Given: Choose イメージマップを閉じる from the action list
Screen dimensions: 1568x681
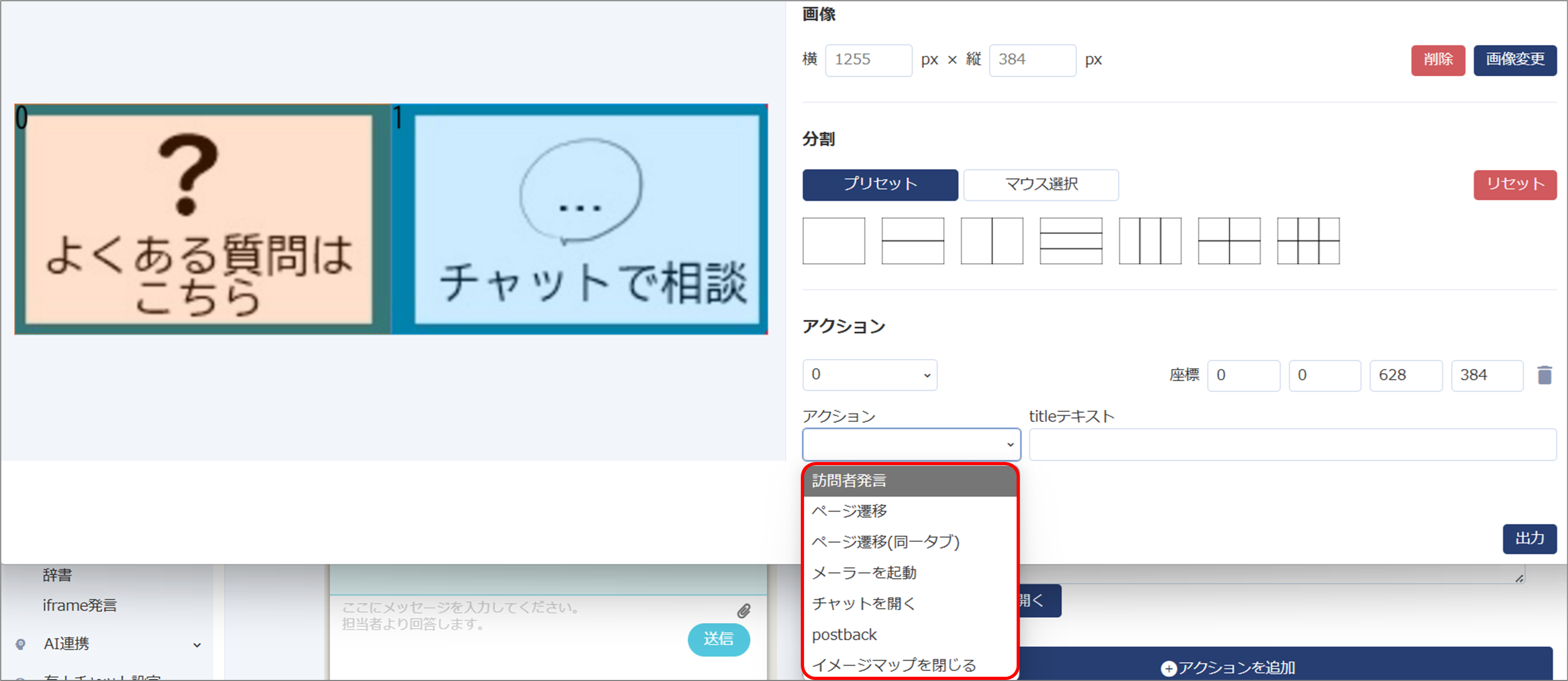Looking at the screenshot, I should tap(910, 665).
